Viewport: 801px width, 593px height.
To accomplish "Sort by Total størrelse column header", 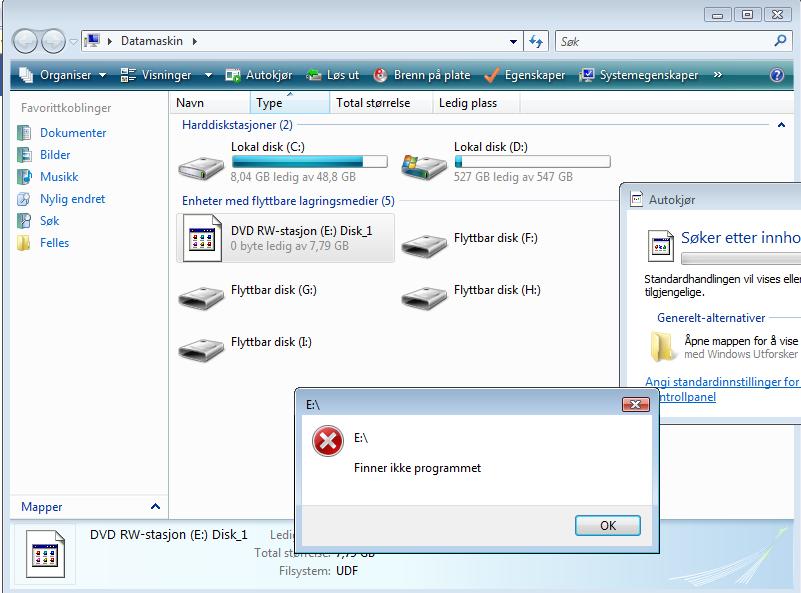I will click(381, 103).
